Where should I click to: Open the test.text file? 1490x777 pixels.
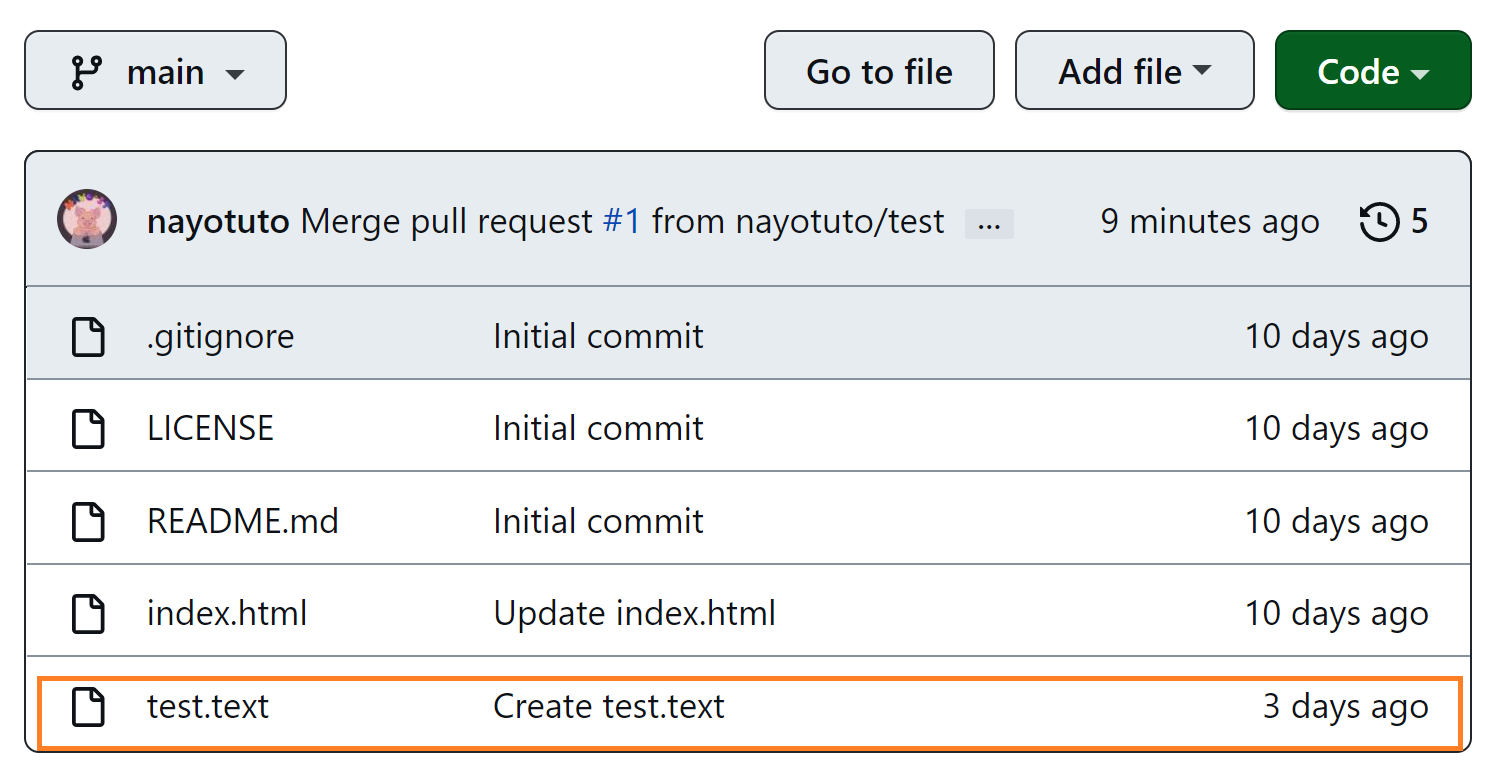pos(208,707)
